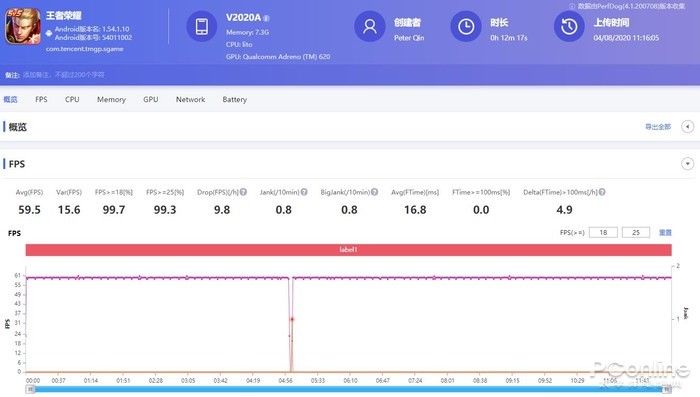This screenshot has width=700, height=397.
Task: Click the right handle of timeline range slider
Action: point(667,389)
